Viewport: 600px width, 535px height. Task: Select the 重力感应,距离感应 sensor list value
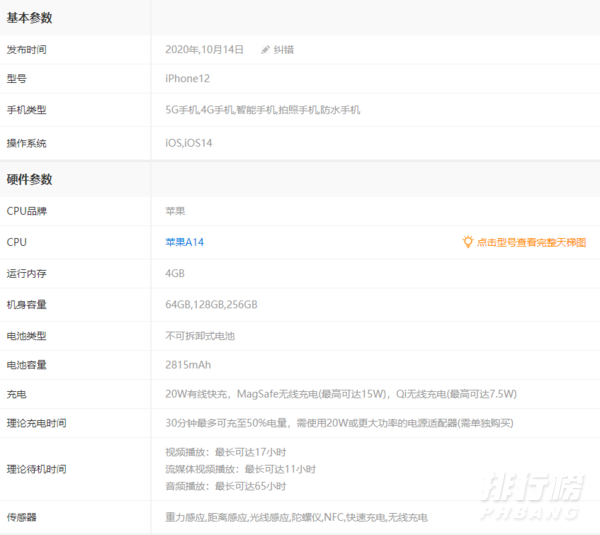297,518
